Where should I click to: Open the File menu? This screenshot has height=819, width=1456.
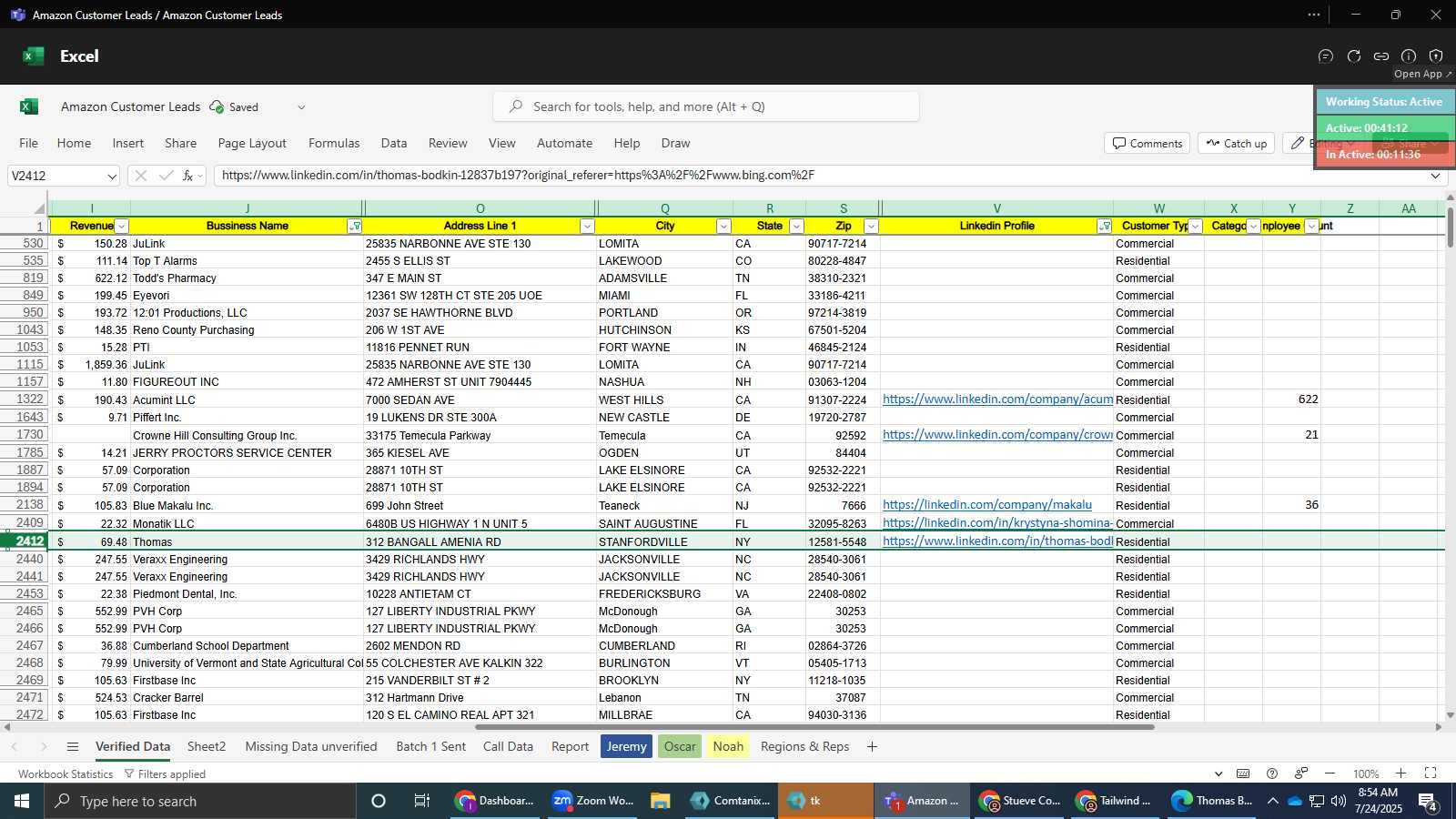(28, 143)
